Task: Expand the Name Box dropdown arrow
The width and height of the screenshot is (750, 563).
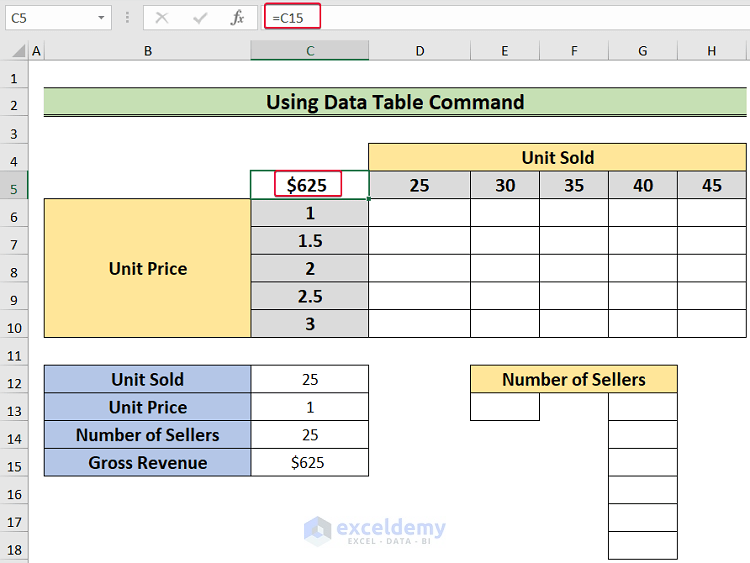Action: coord(102,18)
